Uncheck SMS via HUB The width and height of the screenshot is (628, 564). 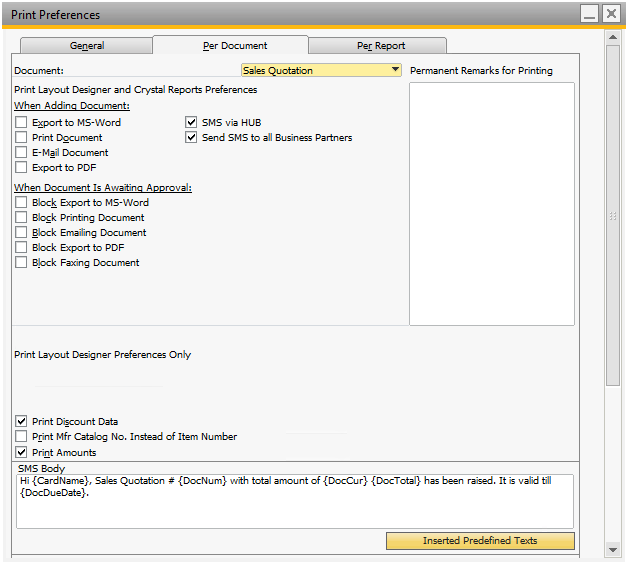pos(192,123)
